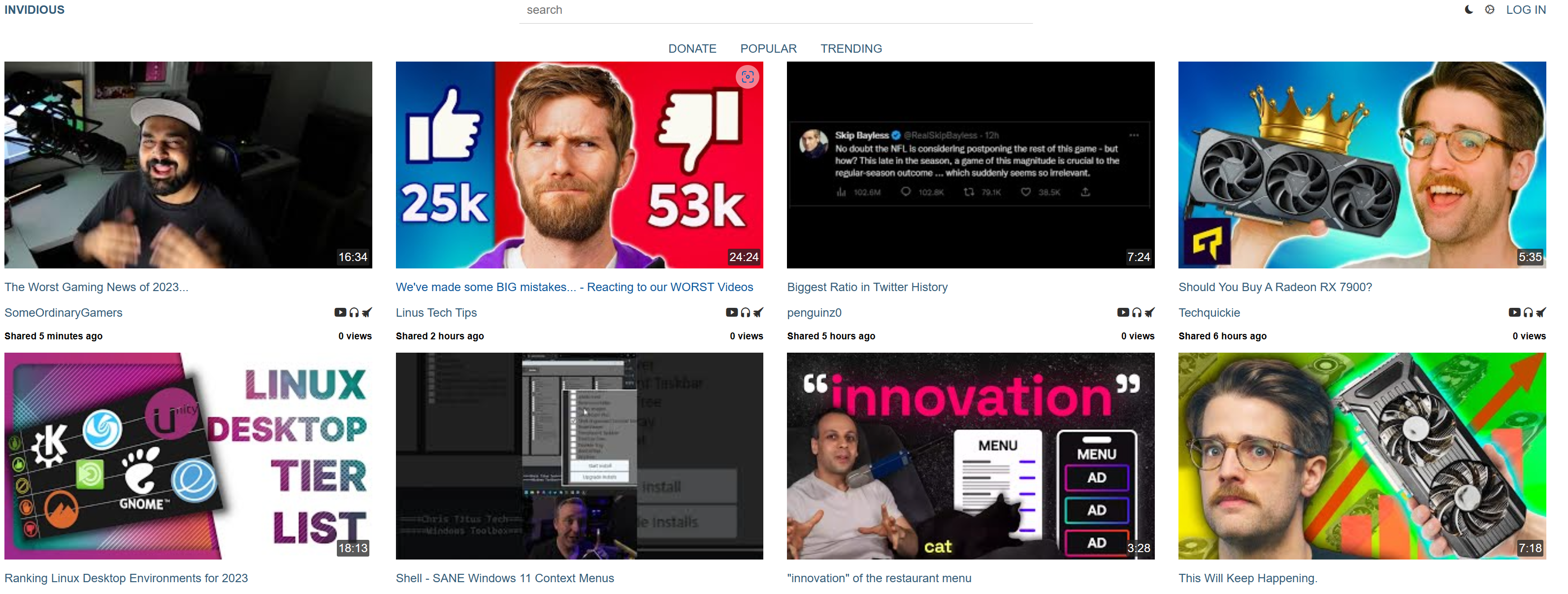Switch to the POPULAR feed

click(x=768, y=49)
